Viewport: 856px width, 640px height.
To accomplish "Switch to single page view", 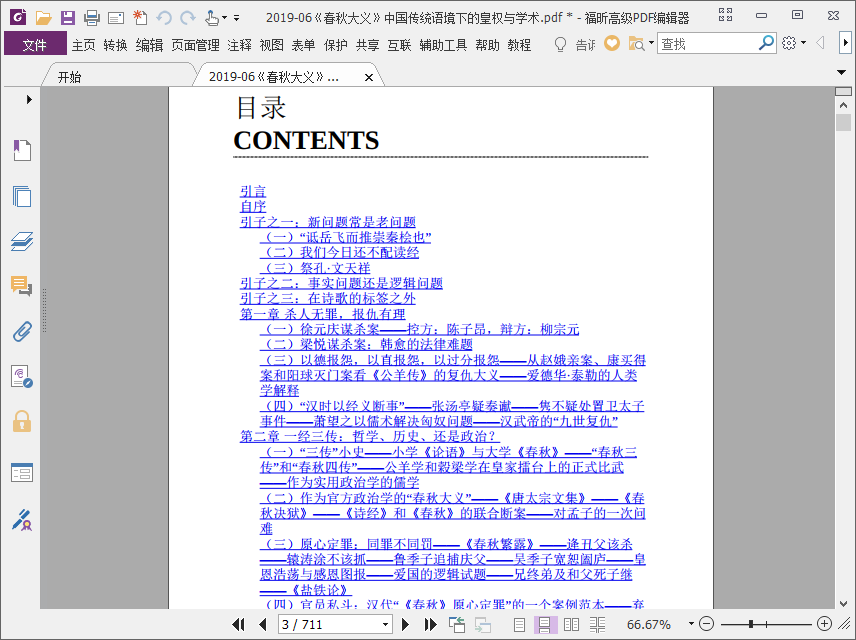I will coord(520,624).
